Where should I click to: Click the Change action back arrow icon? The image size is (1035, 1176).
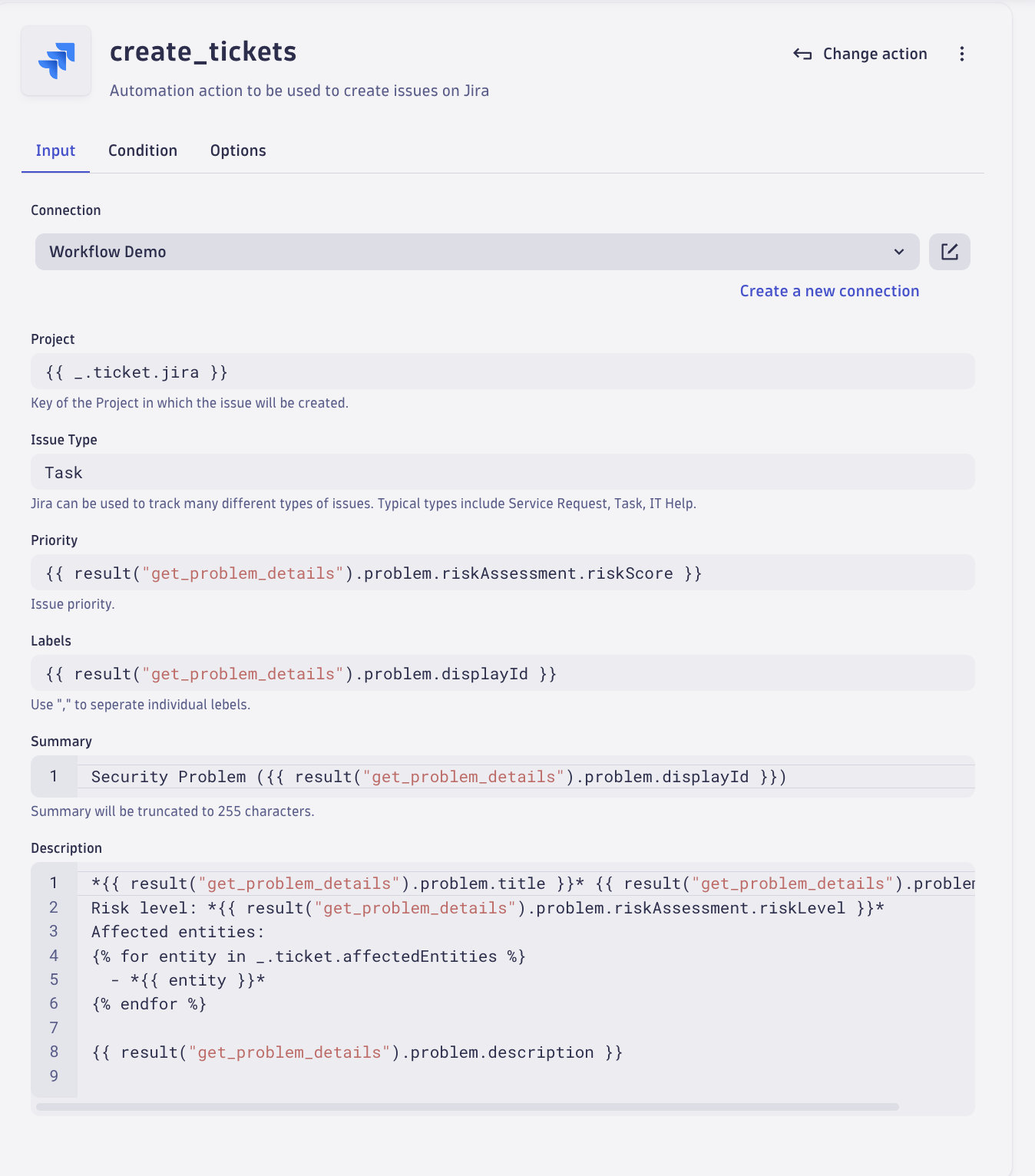pyautogui.click(x=802, y=54)
